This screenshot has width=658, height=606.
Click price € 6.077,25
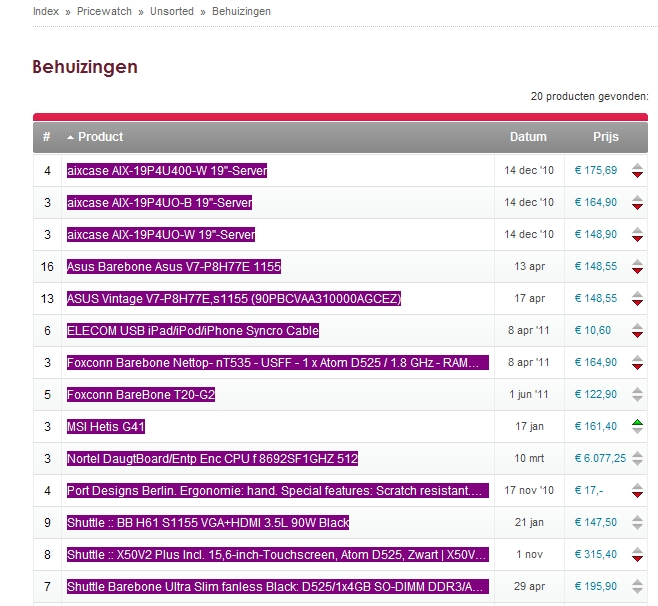point(600,458)
